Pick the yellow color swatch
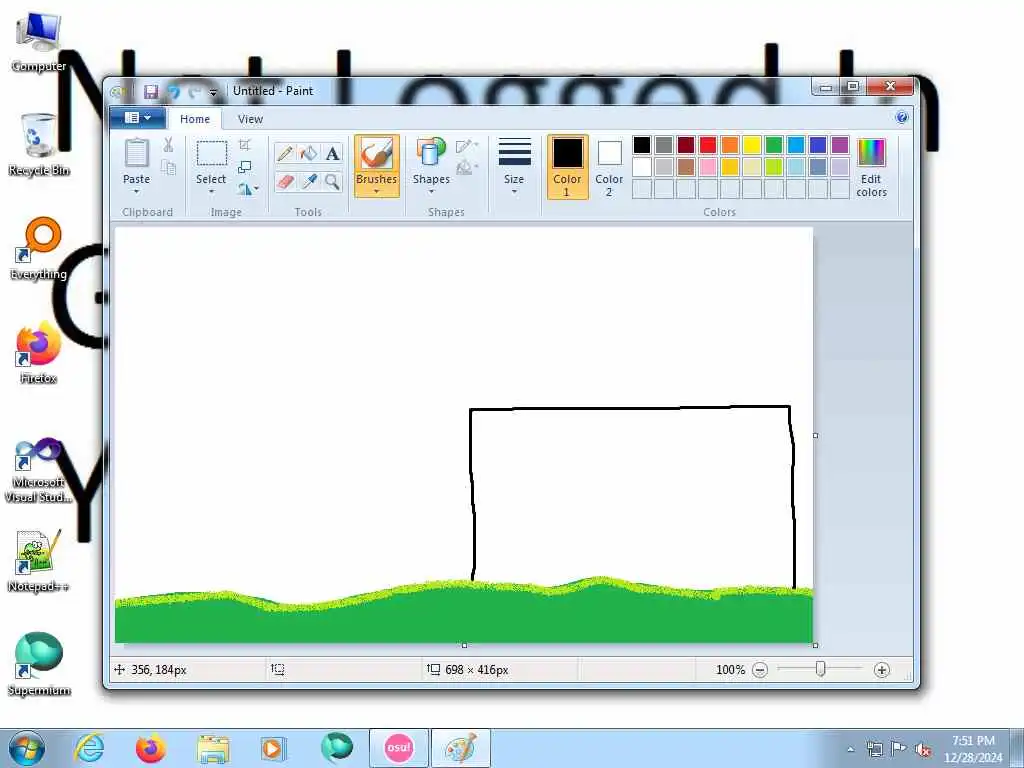The image size is (1024, 768). (x=752, y=145)
